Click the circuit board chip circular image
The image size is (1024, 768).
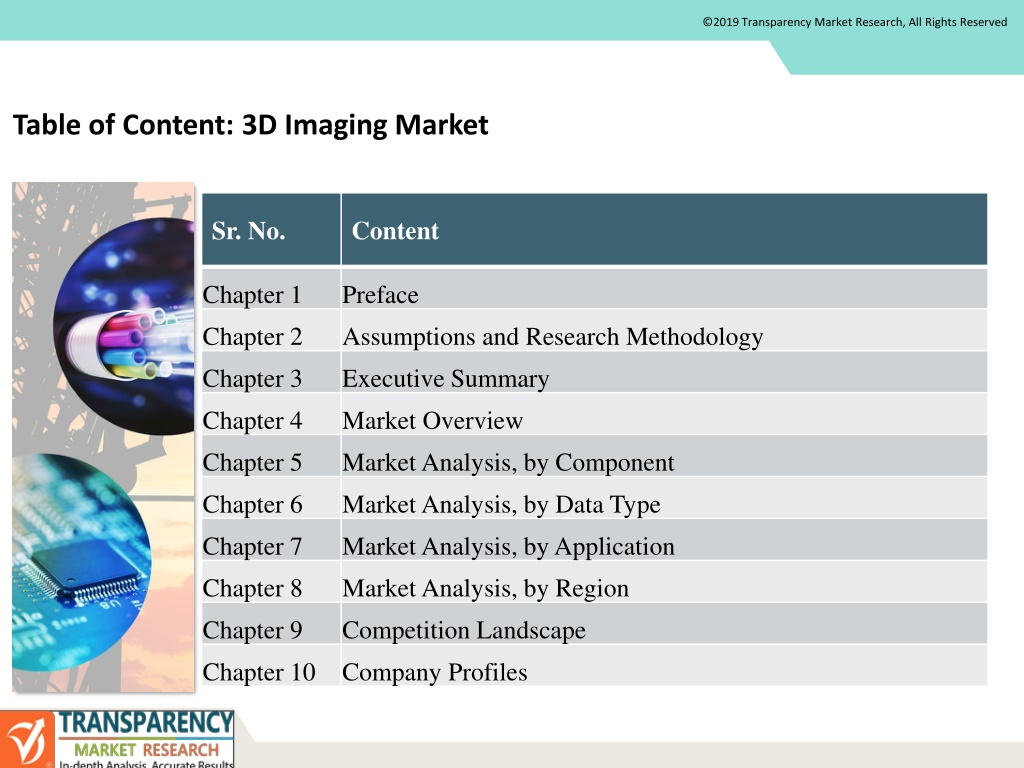coord(82,562)
